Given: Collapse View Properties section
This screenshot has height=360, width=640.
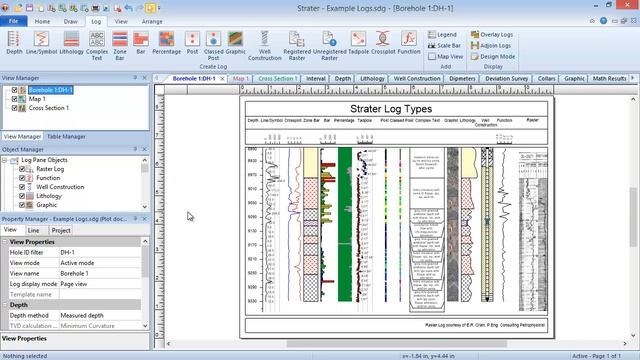Looking at the screenshot, I should click(5, 242).
